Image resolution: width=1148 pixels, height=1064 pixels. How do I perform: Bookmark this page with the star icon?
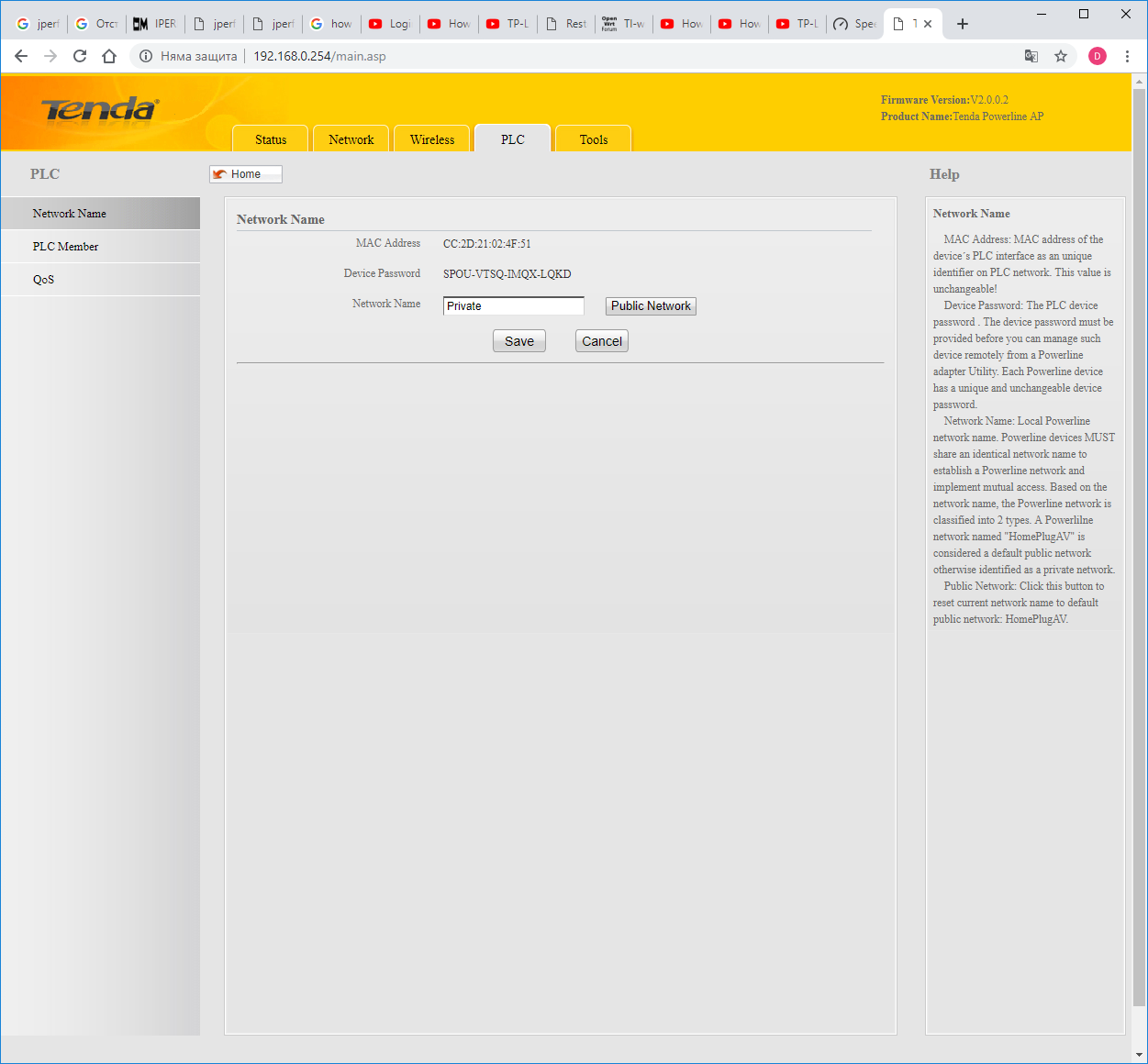tap(1061, 56)
